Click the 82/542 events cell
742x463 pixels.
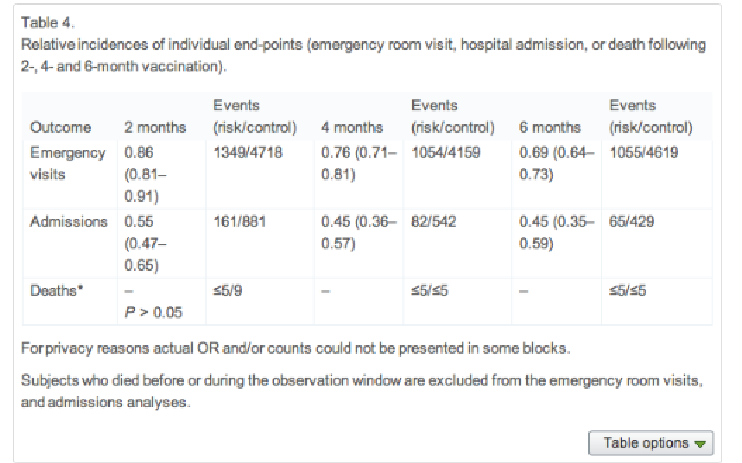pyautogui.click(x=432, y=222)
